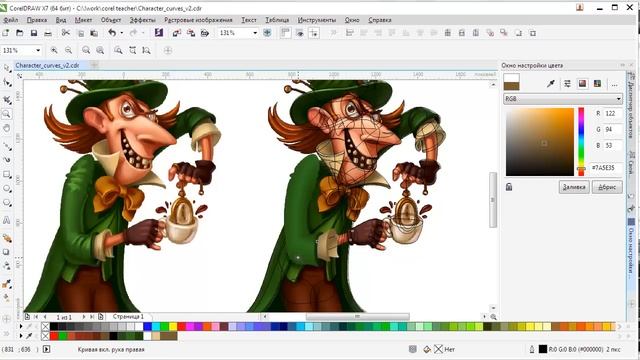The height and width of the screenshot is (360, 640).
Task: Click the Export icon in the toolbar
Action: (191, 33)
